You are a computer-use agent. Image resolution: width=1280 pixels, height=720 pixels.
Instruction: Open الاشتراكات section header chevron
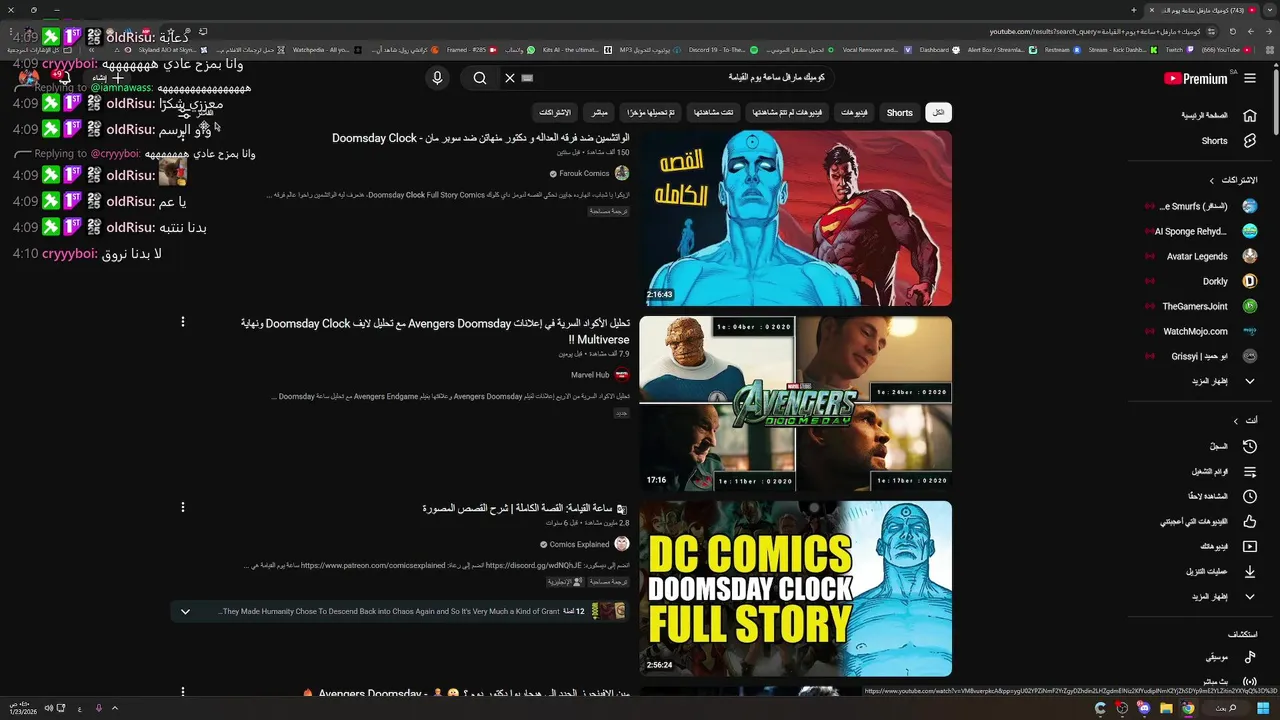pos(1212,181)
